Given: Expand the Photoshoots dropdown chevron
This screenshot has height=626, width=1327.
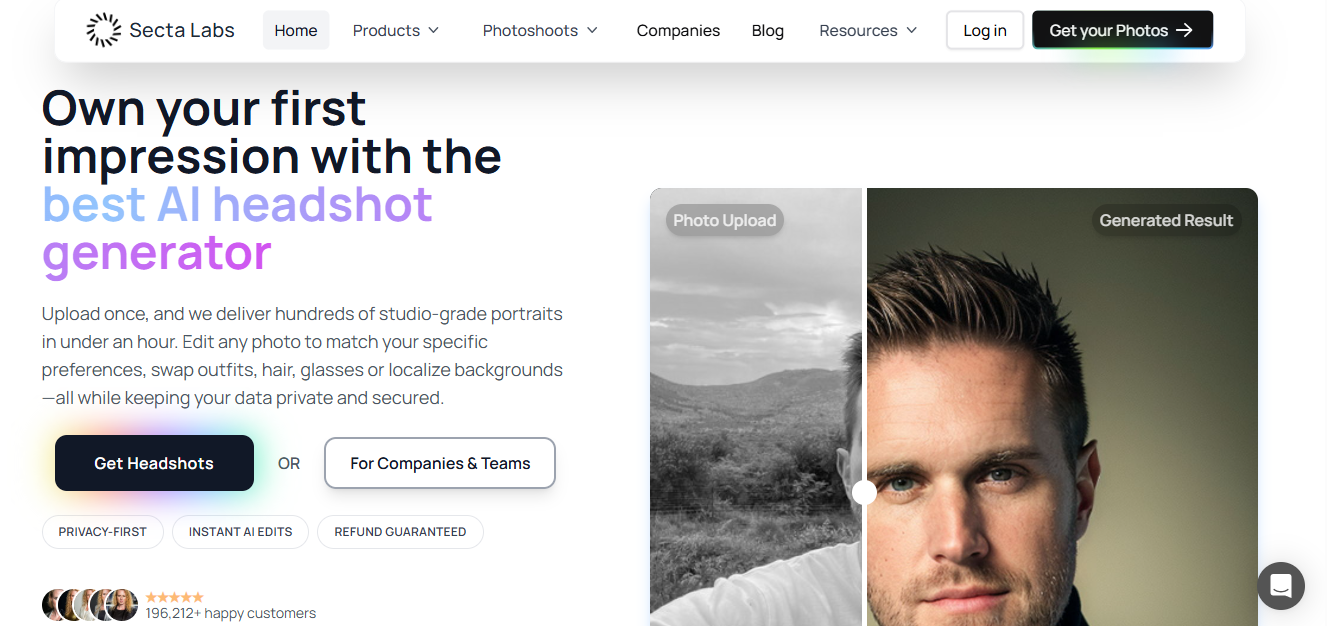Looking at the screenshot, I should click(592, 30).
